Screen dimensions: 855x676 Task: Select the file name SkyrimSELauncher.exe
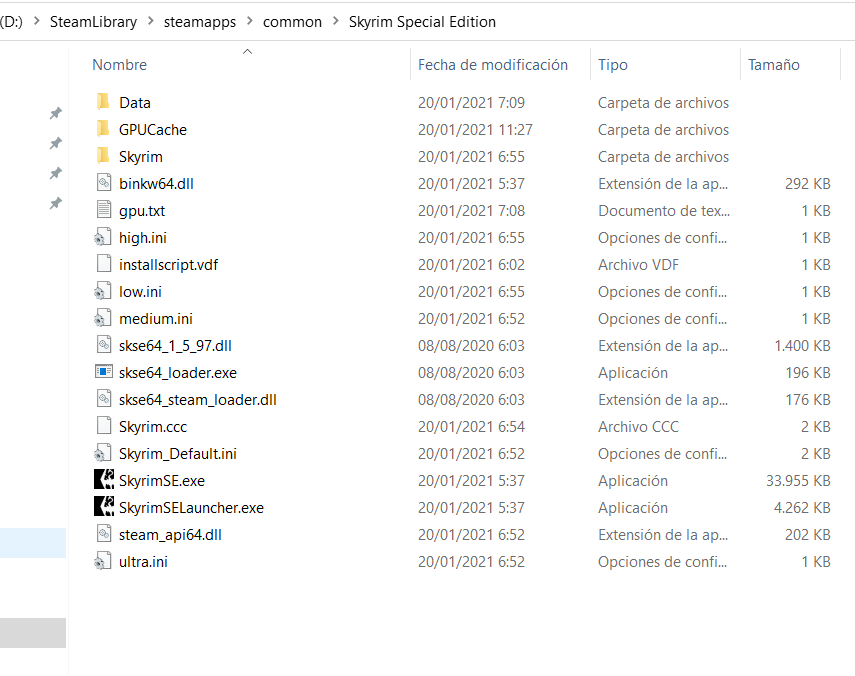coord(191,508)
